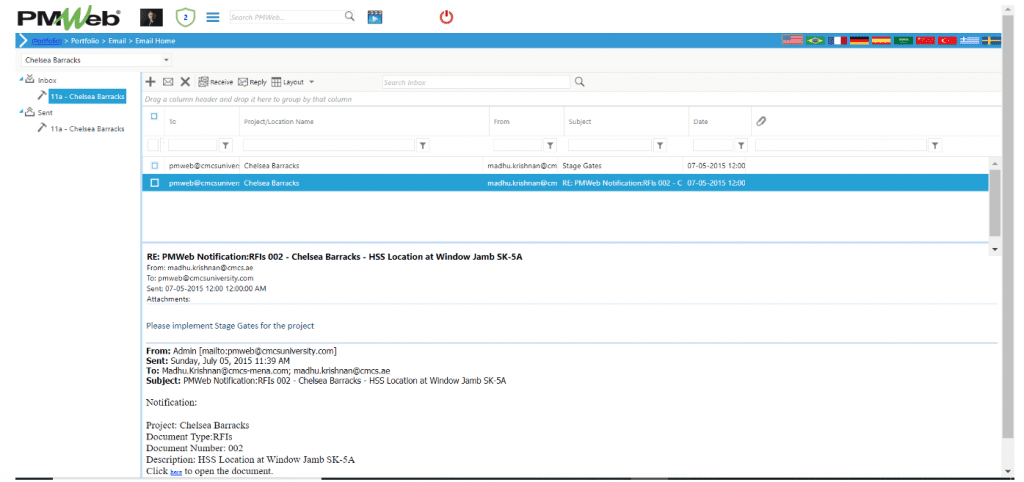Click the Inbox folder label
Image resolution: width=1024 pixels, height=482 pixels.
pos(46,80)
